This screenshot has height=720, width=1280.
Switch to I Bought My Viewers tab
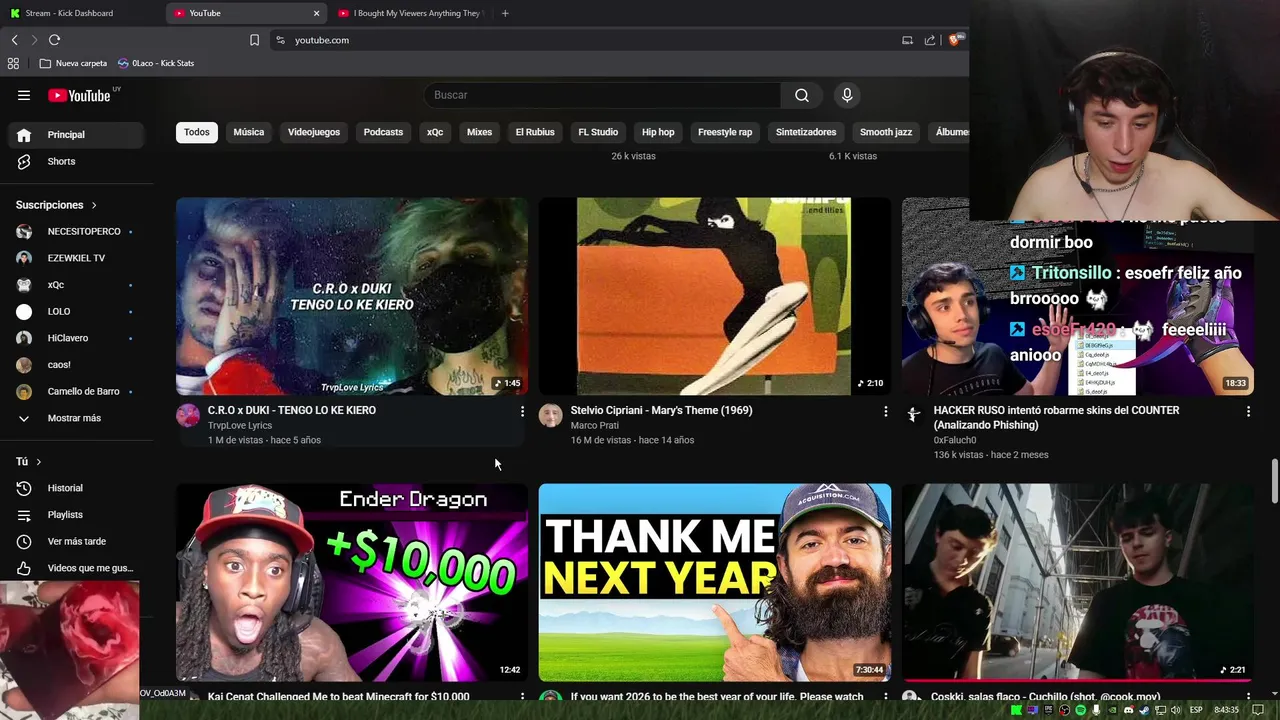coord(410,13)
